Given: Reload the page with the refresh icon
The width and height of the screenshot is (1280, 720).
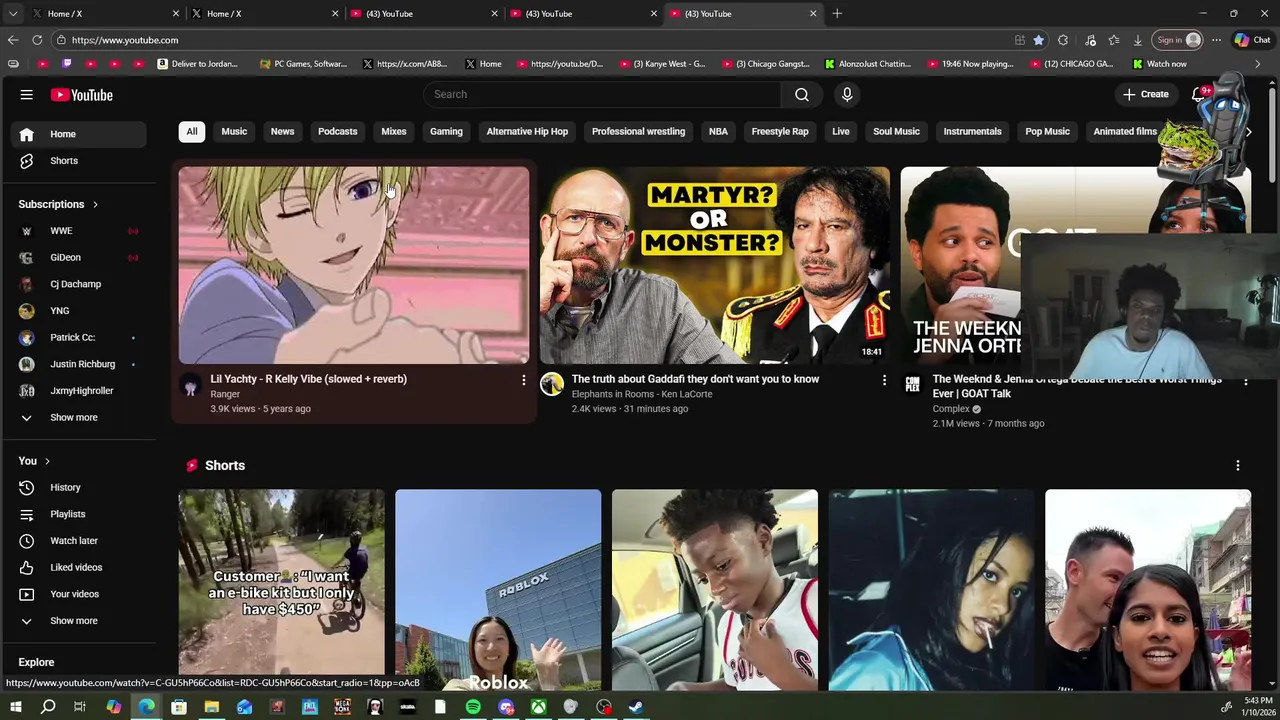Looking at the screenshot, I should point(37,40).
